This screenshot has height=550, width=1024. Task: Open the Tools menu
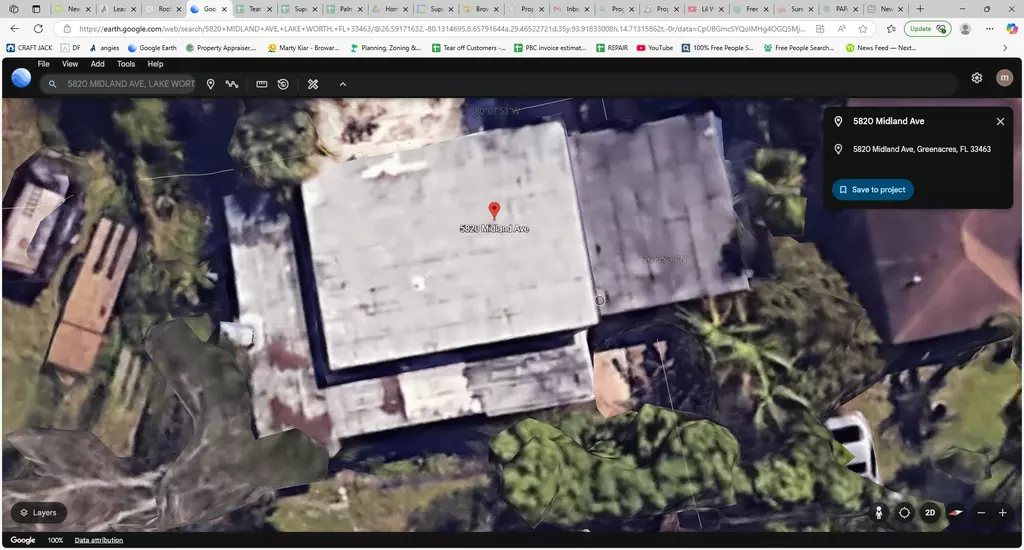click(x=126, y=64)
